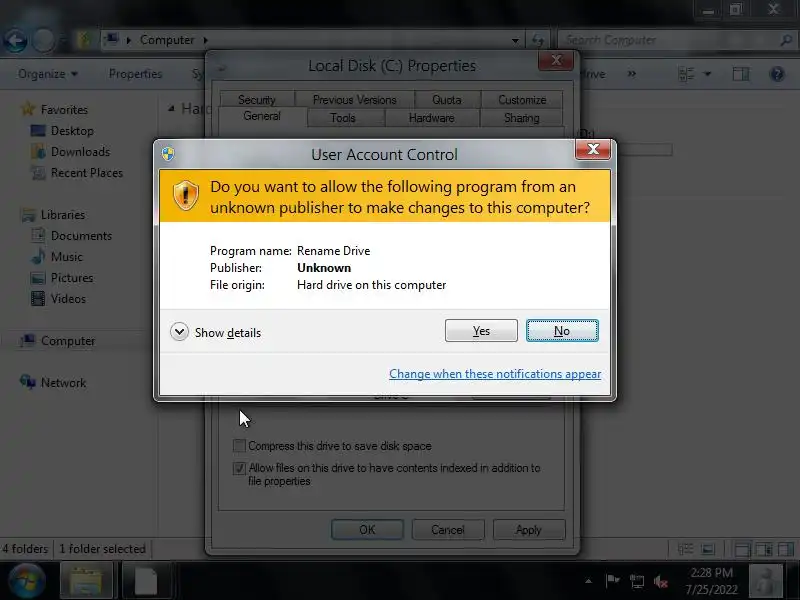Go back using Explorer back arrow

click(15, 40)
